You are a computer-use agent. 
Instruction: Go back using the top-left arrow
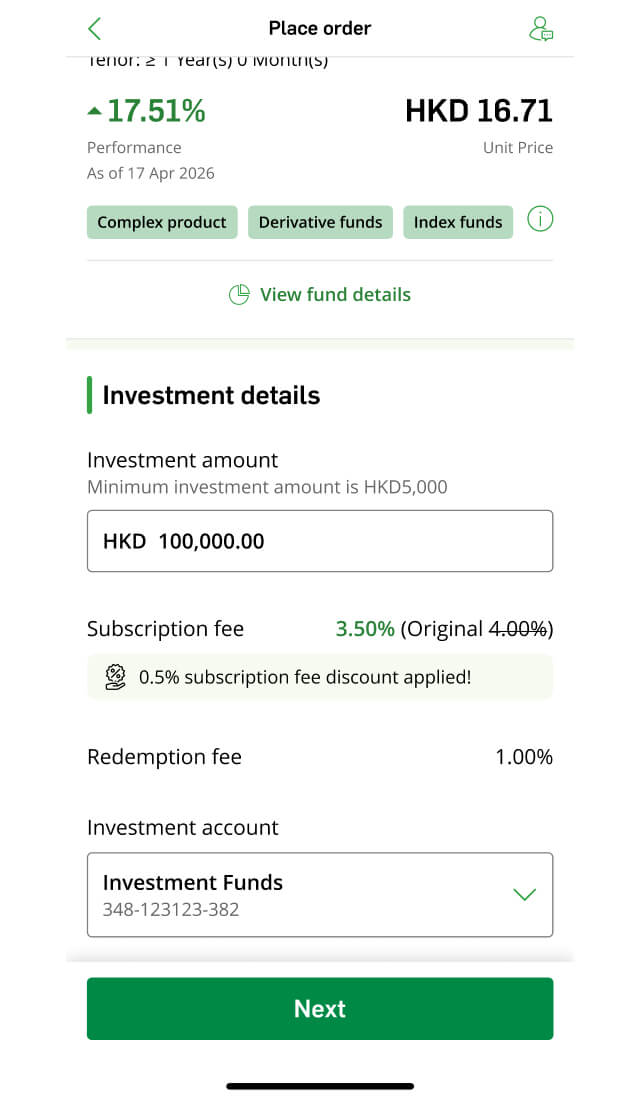[x=95, y=29]
